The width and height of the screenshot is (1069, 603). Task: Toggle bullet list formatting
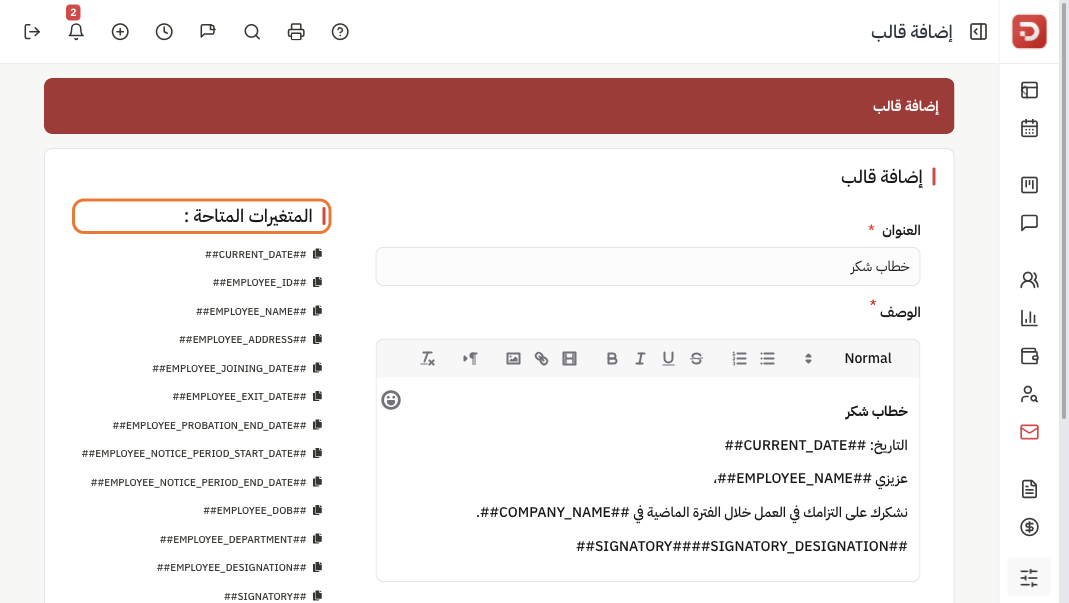coord(768,359)
